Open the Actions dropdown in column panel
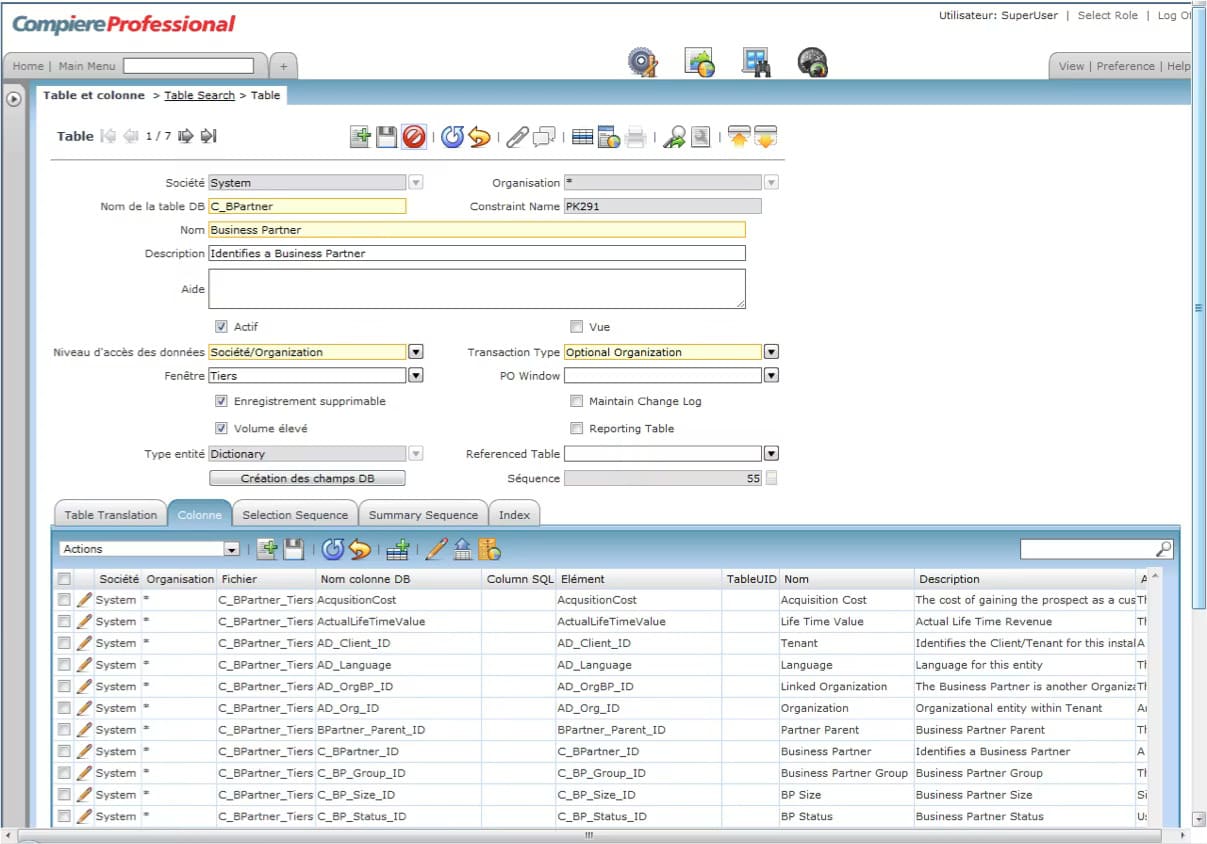 tap(231, 549)
